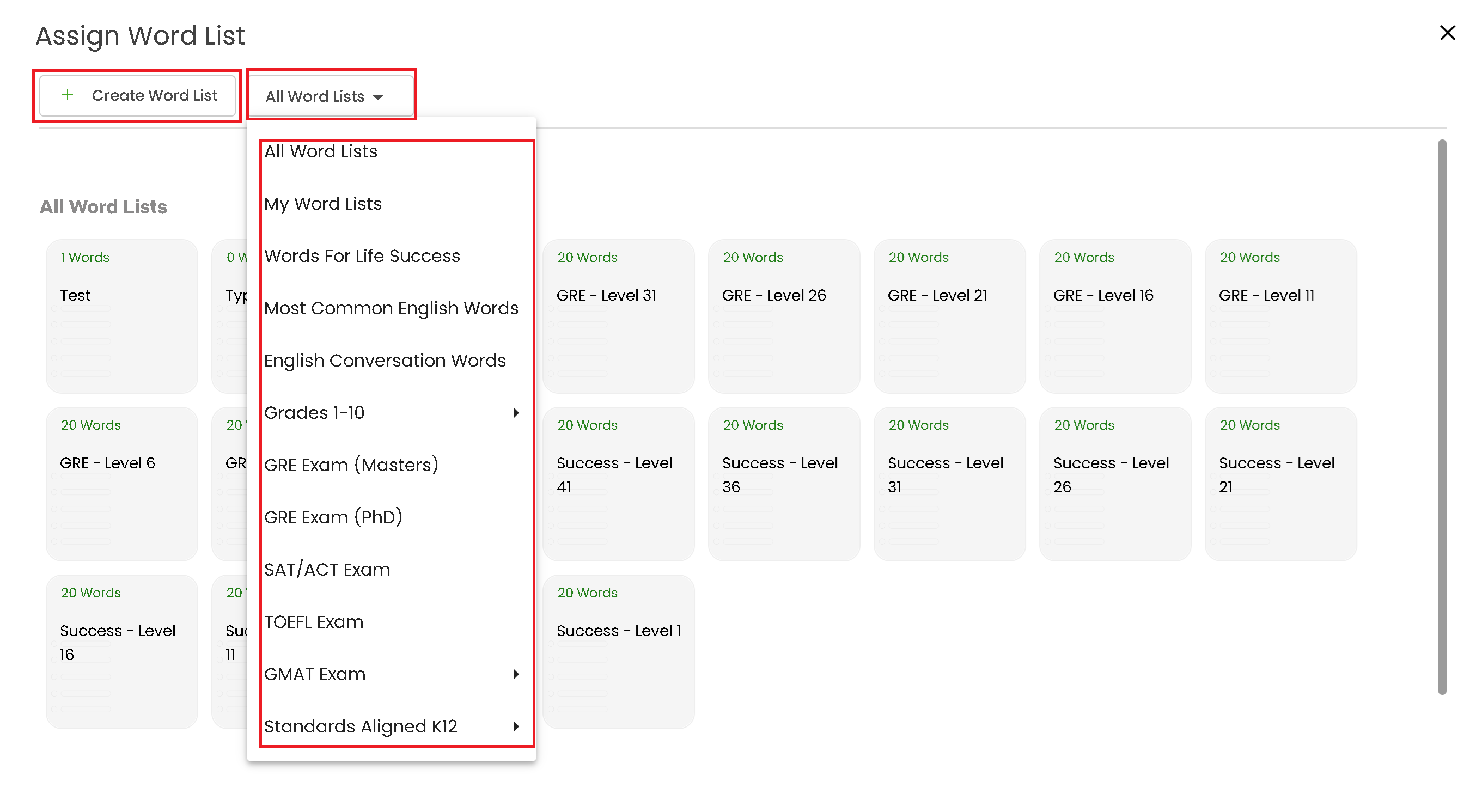Click the vertical scrollbar on the right
The image size is (1482, 812).
pos(1441,417)
